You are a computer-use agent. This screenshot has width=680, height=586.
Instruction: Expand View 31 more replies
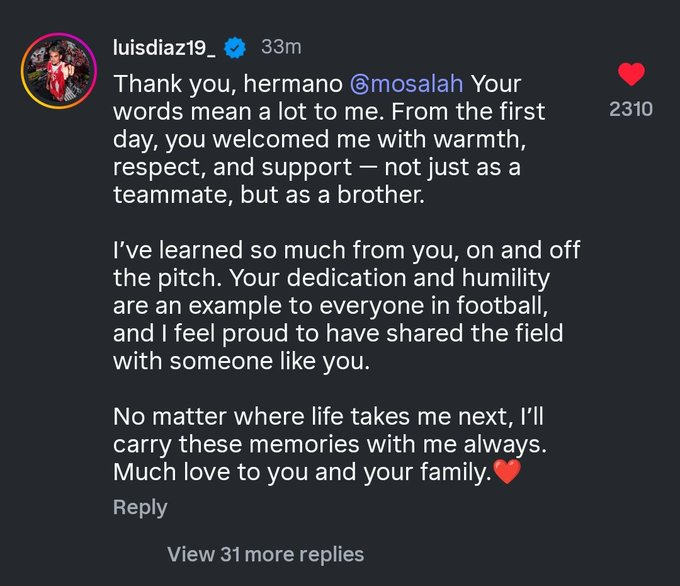click(x=265, y=554)
